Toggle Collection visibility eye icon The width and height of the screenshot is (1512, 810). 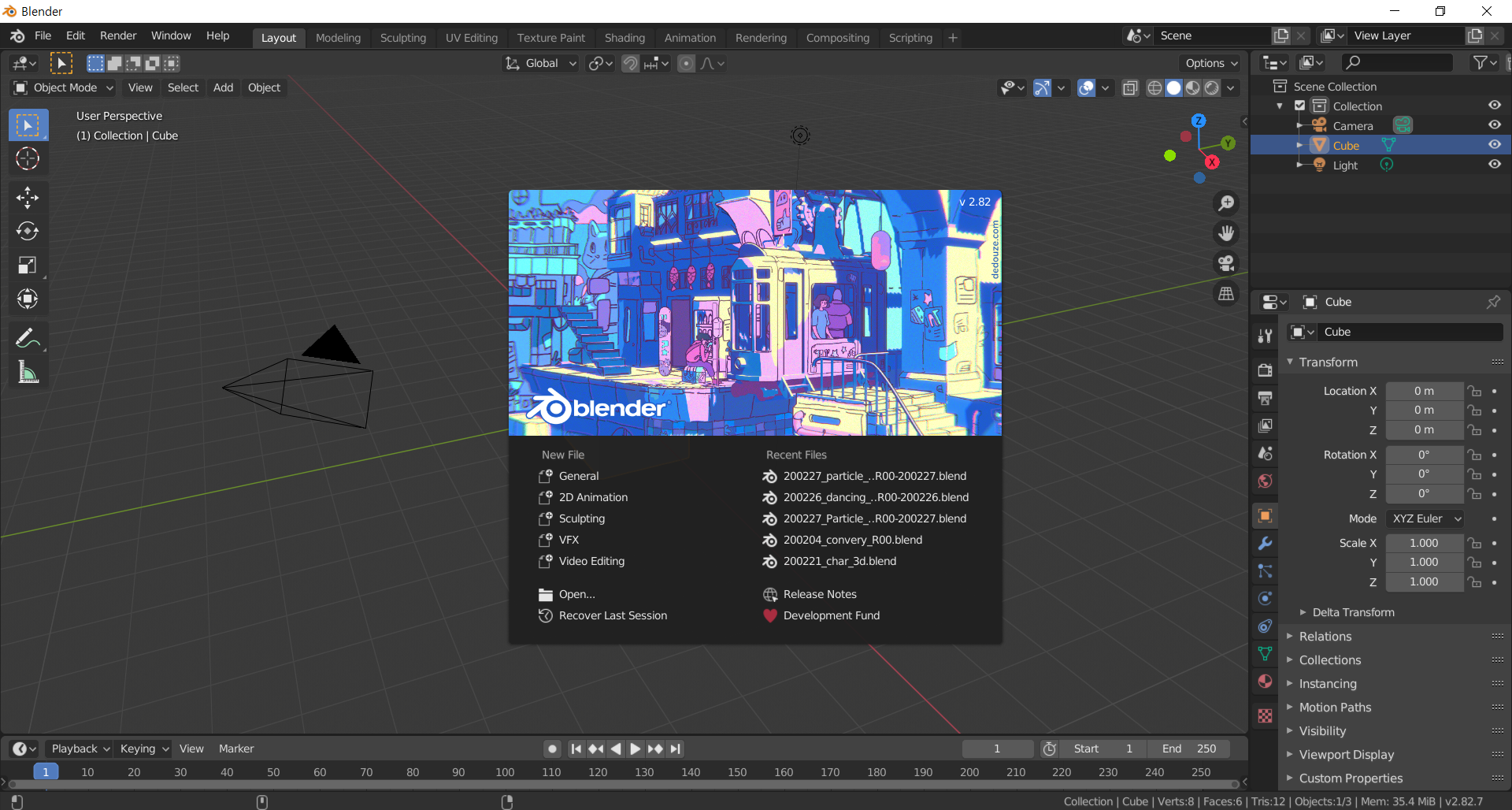tap(1494, 106)
